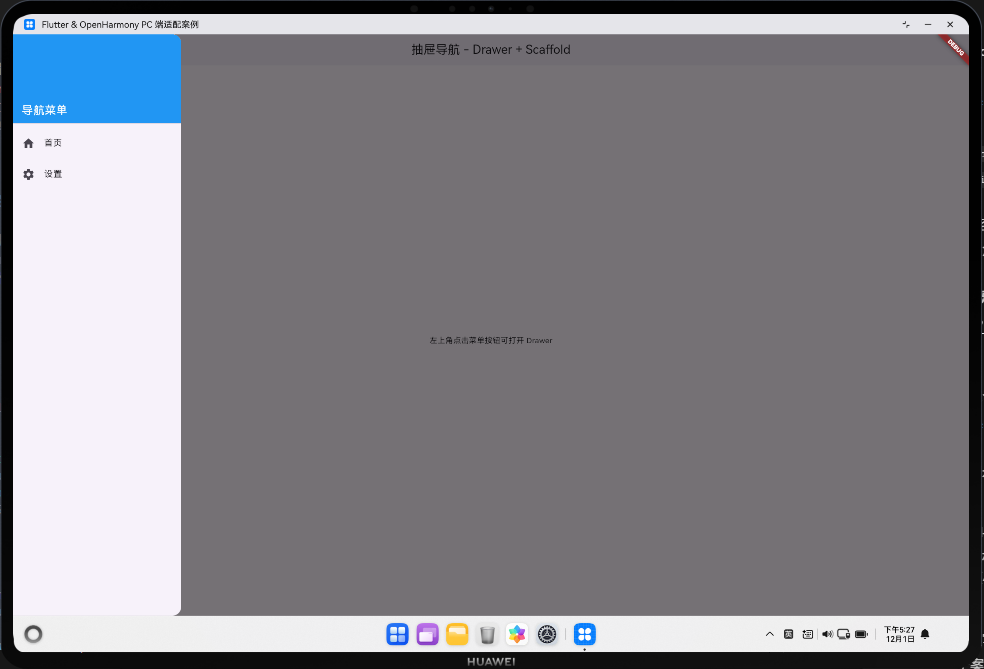Close the Flutter application window
Image resolution: width=984 pixels, height=669 pixels.
tap(950, 24)
